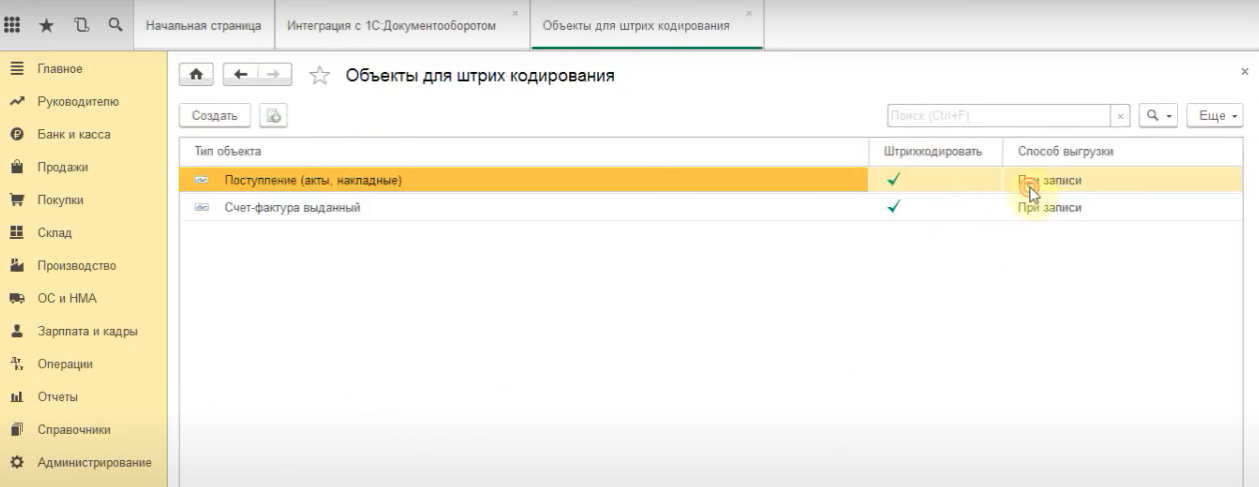Open the Главное section
The width and height of the screenshot is (1259, 487).
tap(60, 69)
